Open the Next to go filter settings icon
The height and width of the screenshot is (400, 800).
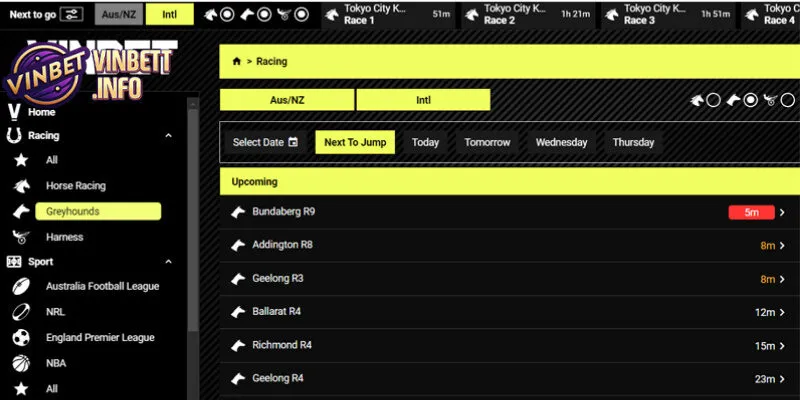[71, 15]
